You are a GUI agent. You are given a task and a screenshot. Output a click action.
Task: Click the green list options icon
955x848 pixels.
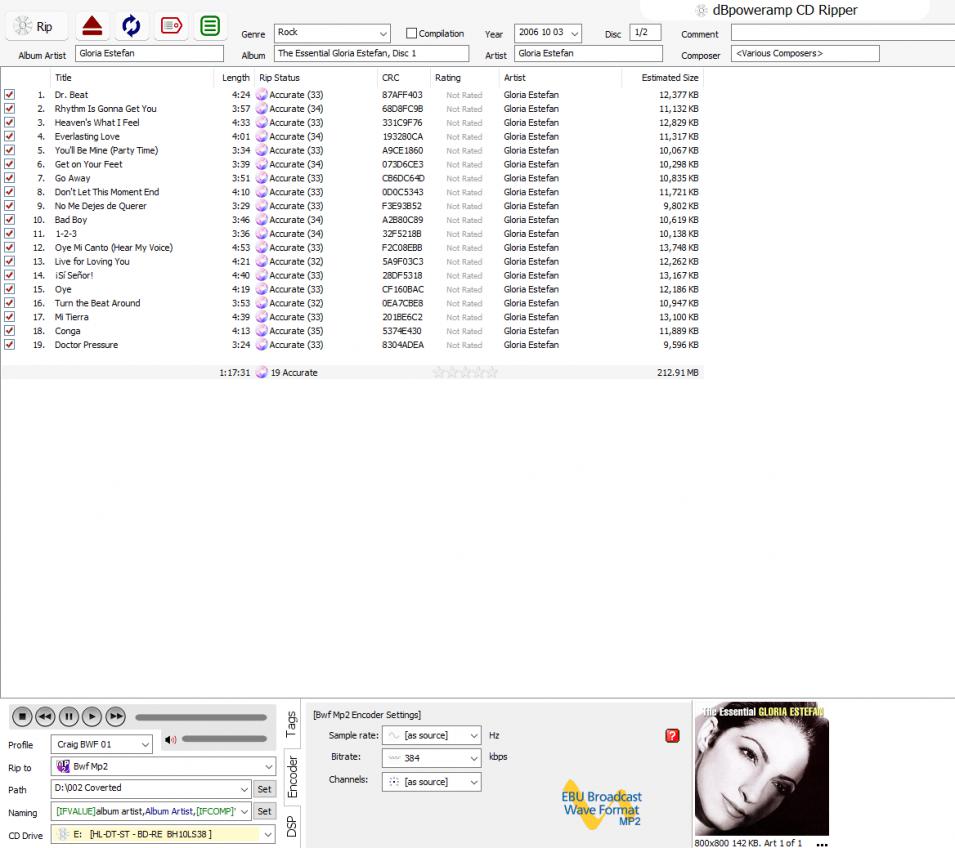coord(209,26)
